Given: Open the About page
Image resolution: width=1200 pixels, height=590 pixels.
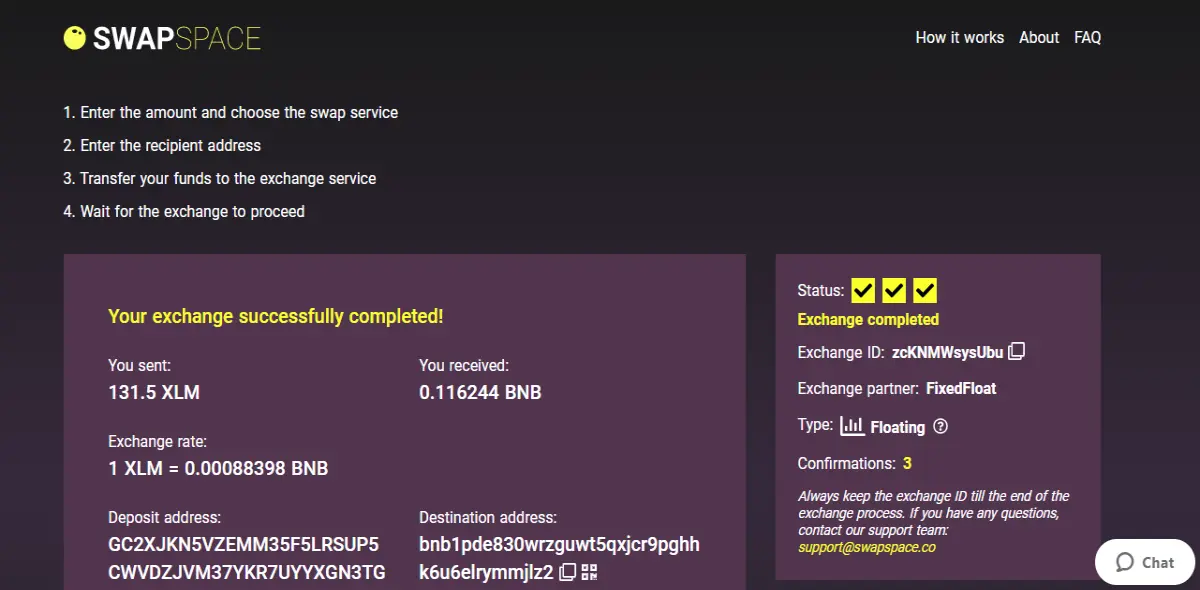Looking at the screenshot, I should pos(1039,37).
